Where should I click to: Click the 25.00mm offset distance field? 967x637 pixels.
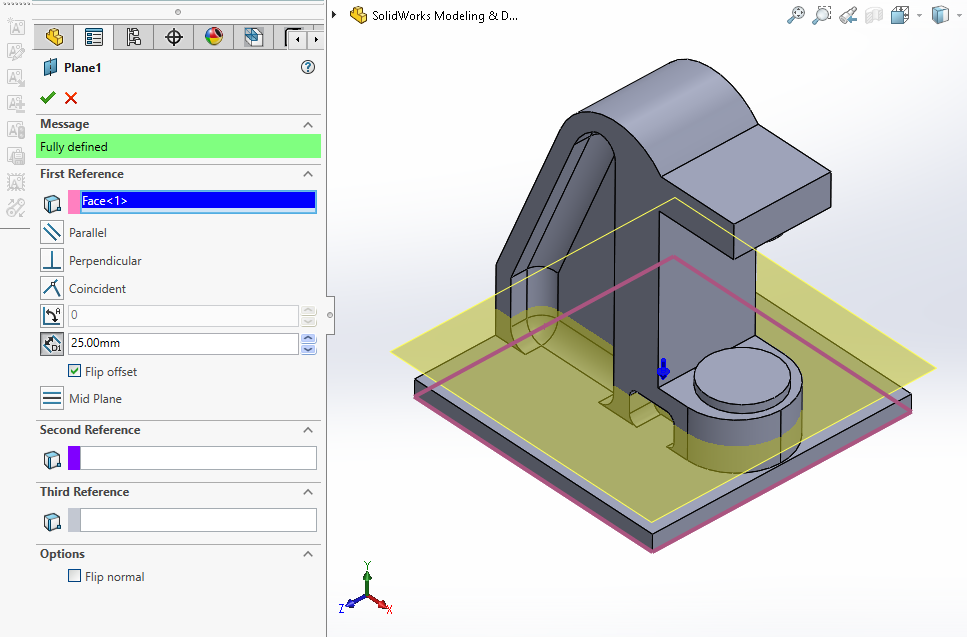click(182, 344)
